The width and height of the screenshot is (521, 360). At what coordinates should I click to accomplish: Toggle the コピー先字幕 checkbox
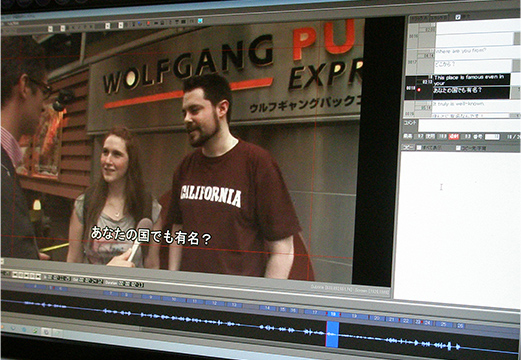[458, 148]
